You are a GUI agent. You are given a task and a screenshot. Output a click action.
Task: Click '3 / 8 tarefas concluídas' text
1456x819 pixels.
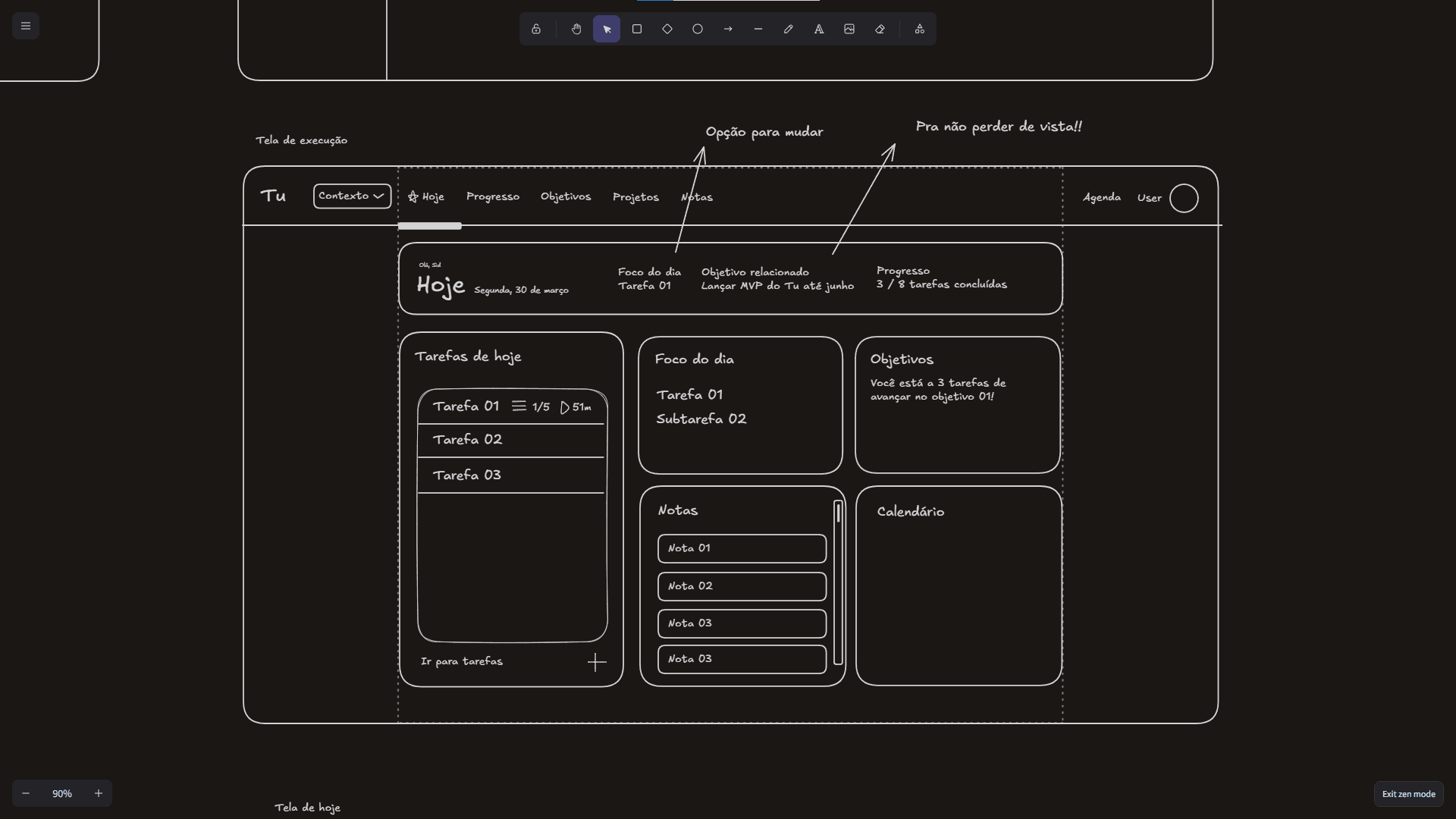(x=942, y=284)
